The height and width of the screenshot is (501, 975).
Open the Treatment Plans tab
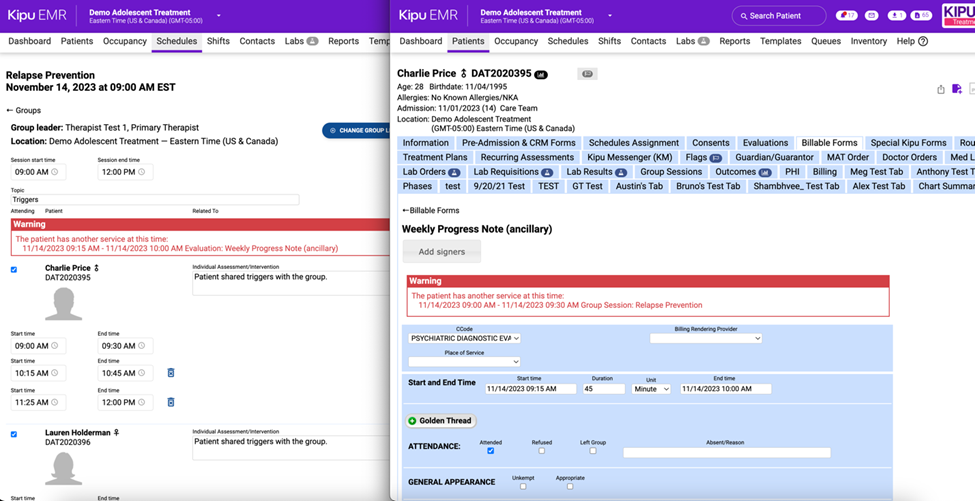pos(435,157)
